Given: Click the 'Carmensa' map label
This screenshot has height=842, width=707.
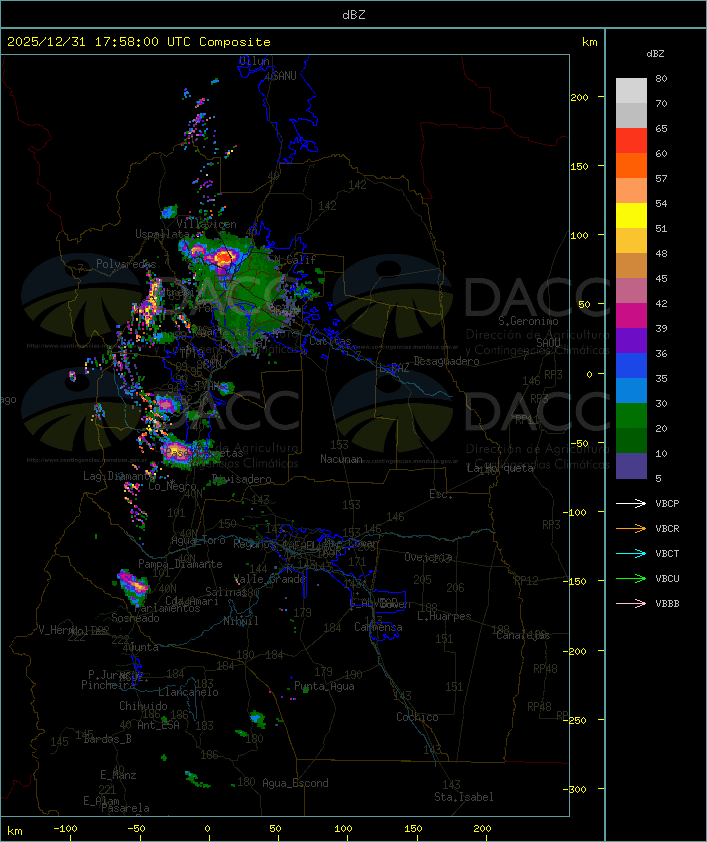Looking at the screenshot, I should [378, 627].
